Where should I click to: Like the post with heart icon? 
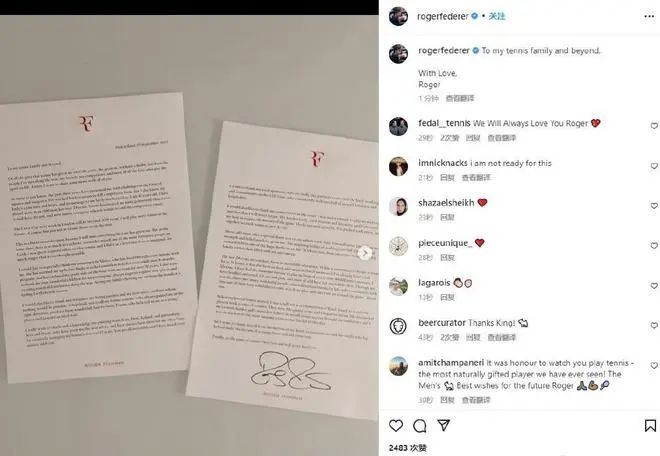click(396, 426)
